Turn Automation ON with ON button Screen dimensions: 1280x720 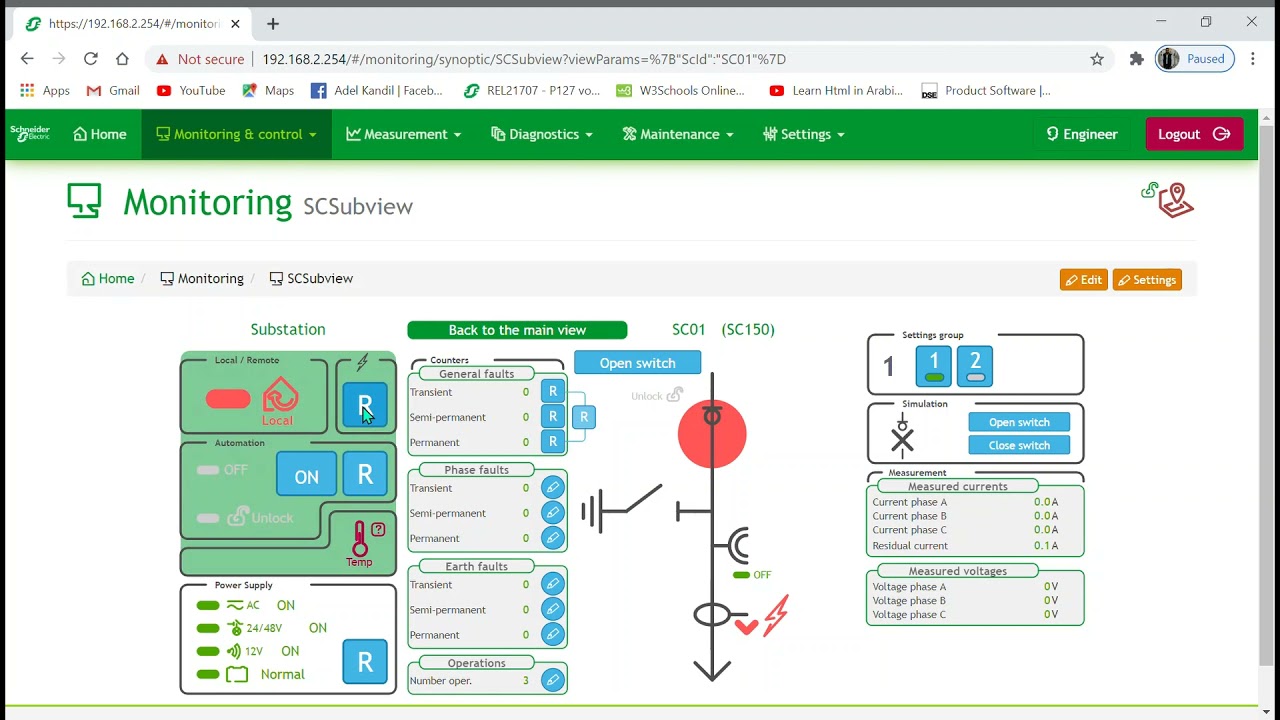click(x=307, y=474)
